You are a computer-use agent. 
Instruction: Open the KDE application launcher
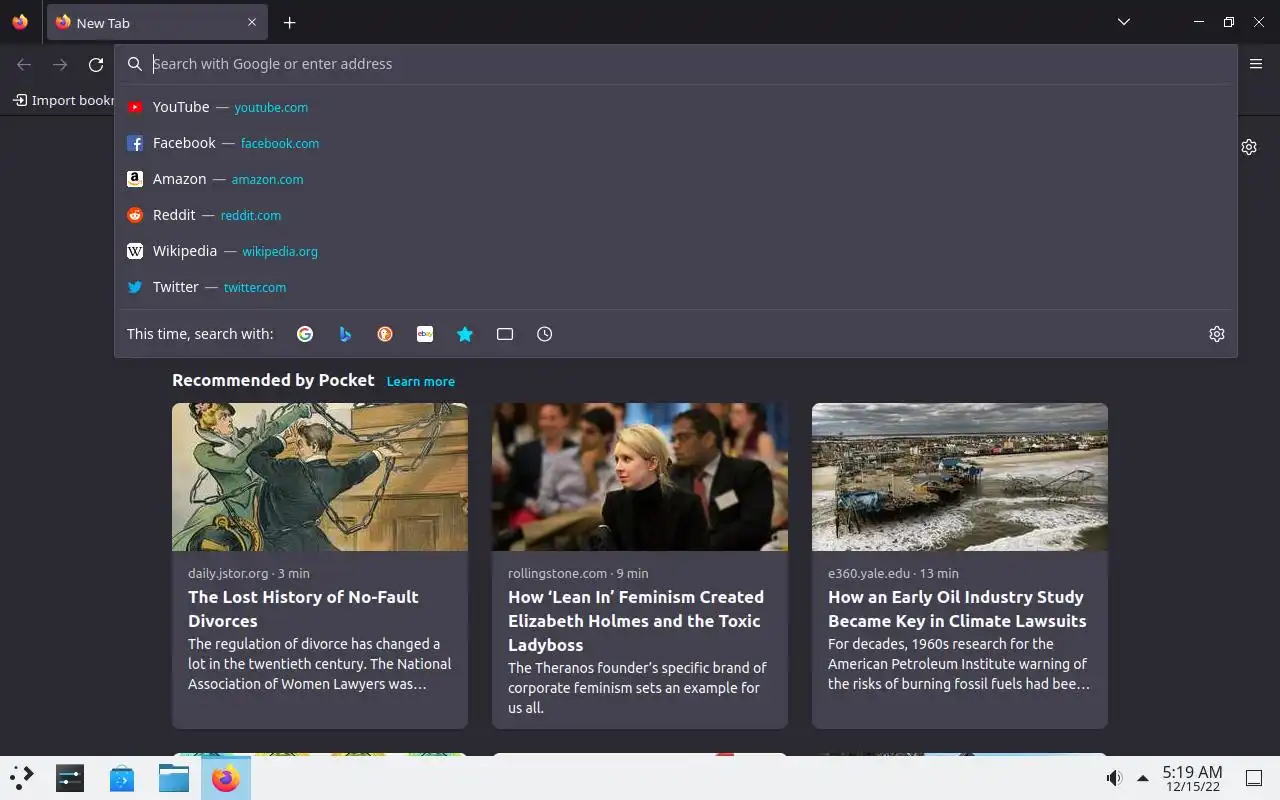coord(22,777)
